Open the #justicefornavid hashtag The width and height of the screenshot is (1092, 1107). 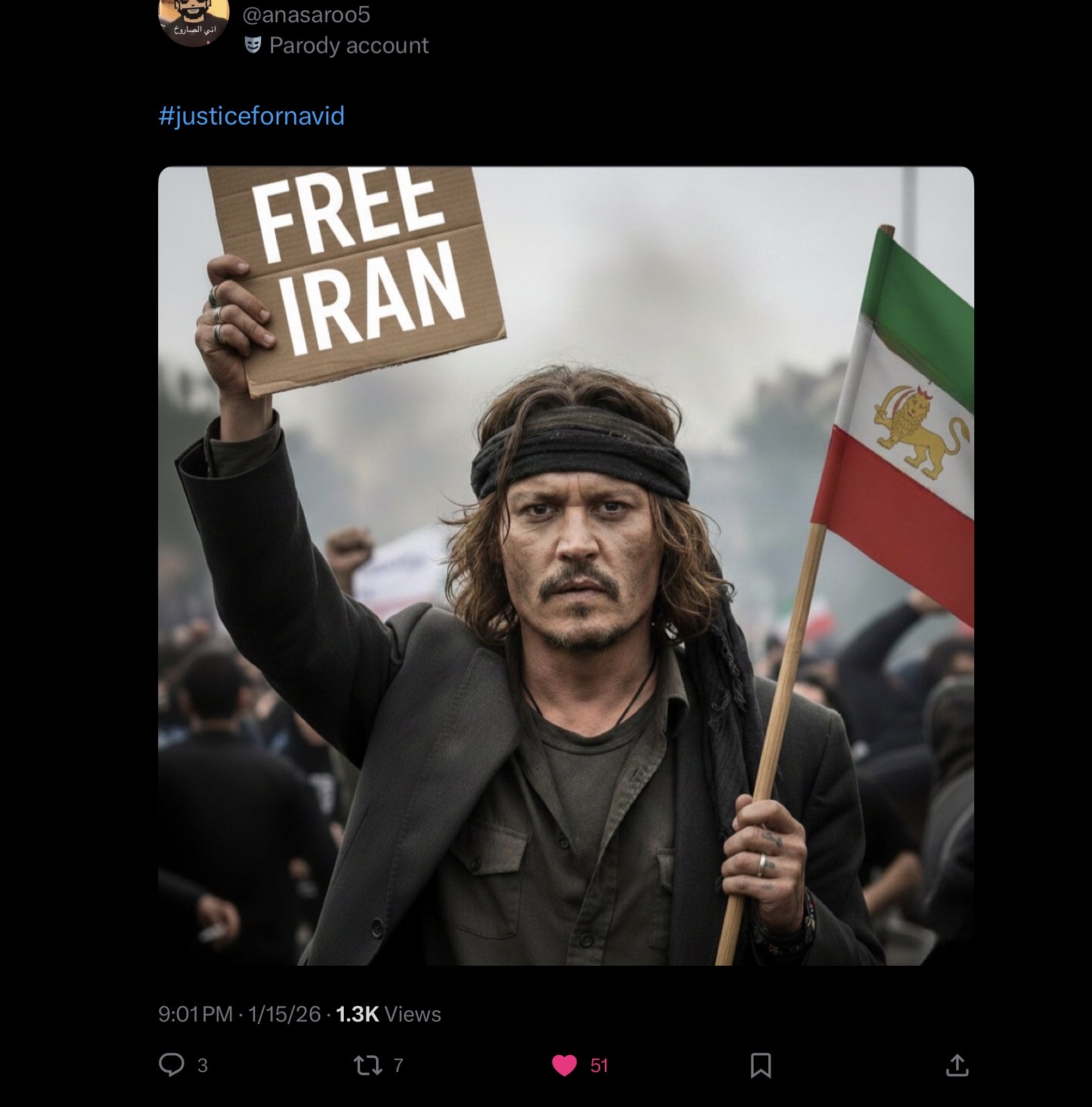coord(252,116)
